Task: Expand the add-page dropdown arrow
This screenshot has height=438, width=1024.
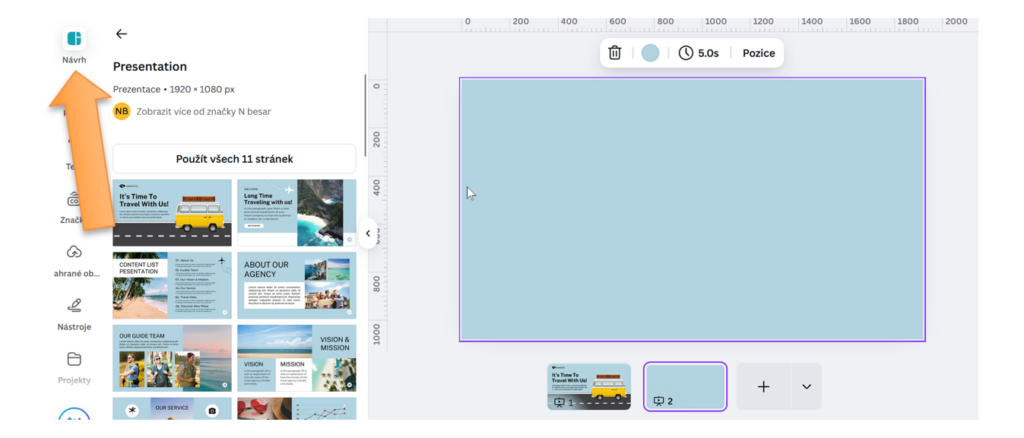Action: point(806,386)
